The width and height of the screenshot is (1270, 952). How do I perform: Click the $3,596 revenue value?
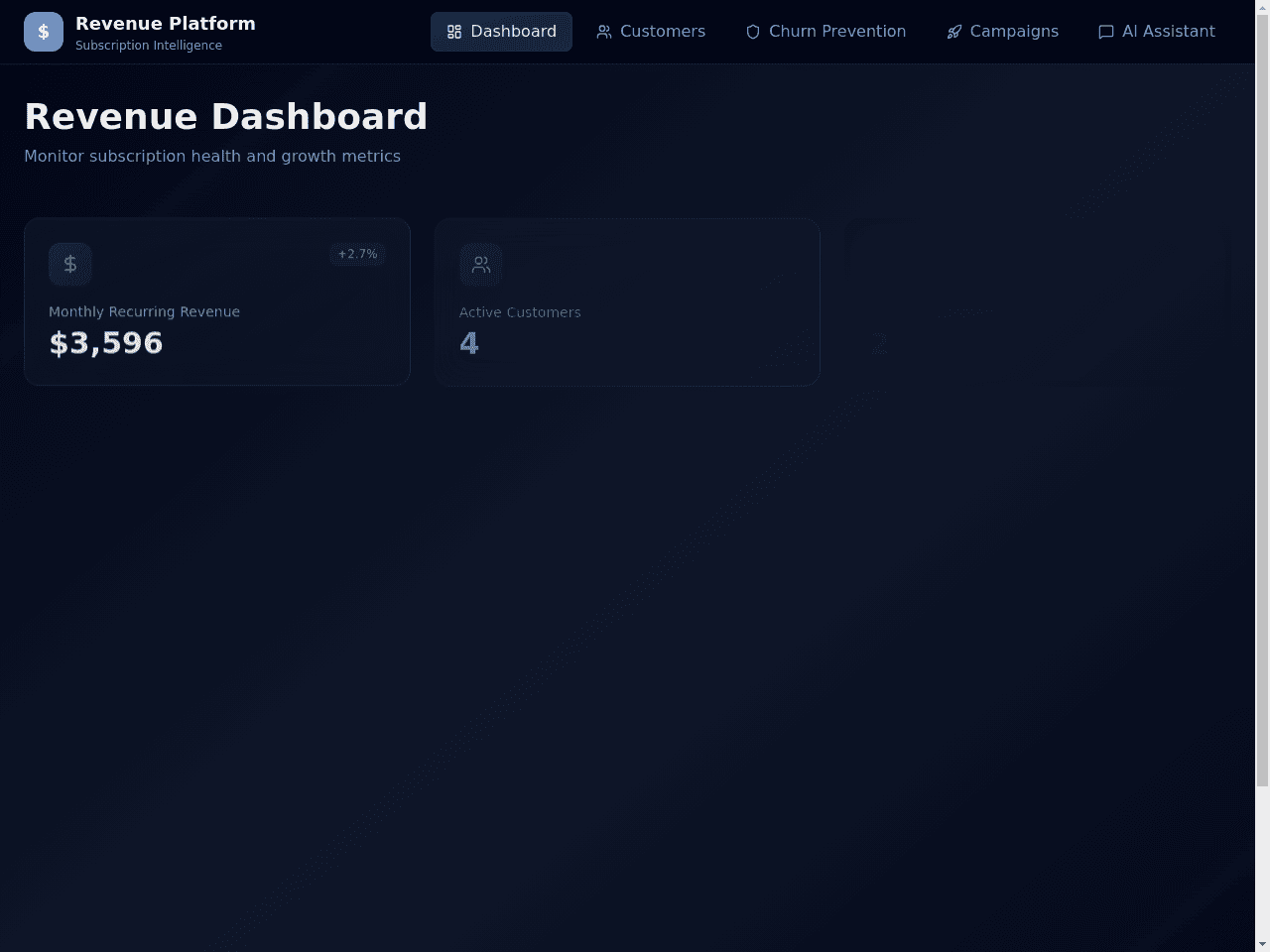point(106,343)
